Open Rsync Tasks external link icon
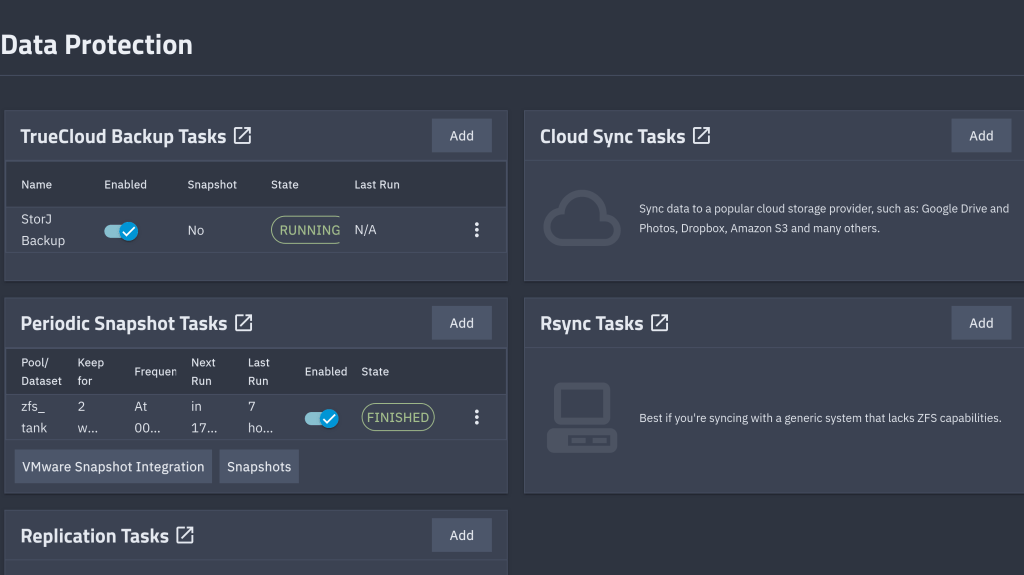Image resolution: width=1024 pixels, height=575 pixels. tap(659, 323)
